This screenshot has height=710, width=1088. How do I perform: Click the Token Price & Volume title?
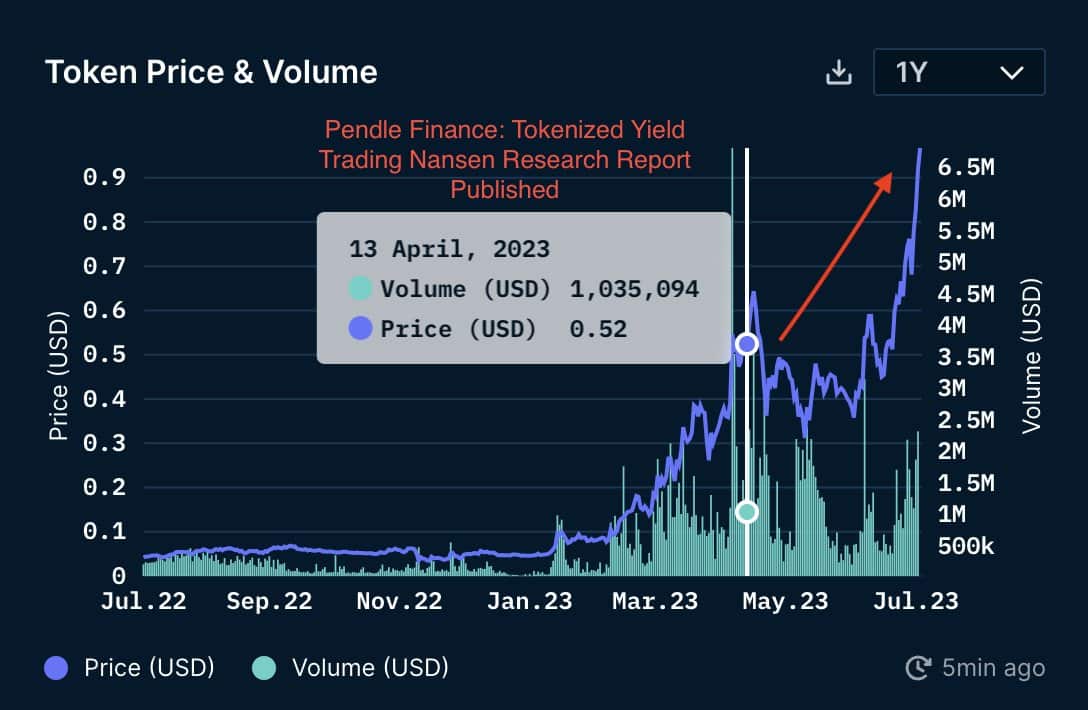(211, 72)
